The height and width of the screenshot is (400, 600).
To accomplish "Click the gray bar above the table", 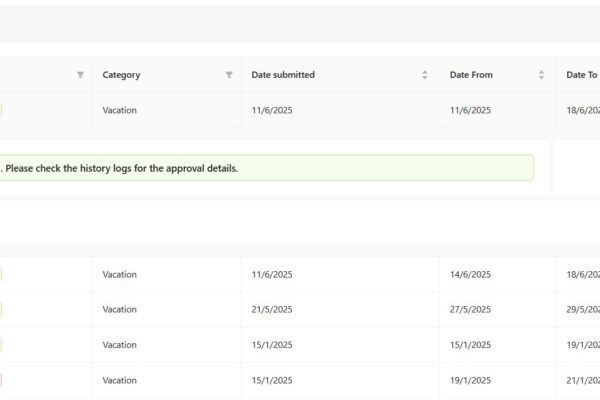I will click(300, 24).
